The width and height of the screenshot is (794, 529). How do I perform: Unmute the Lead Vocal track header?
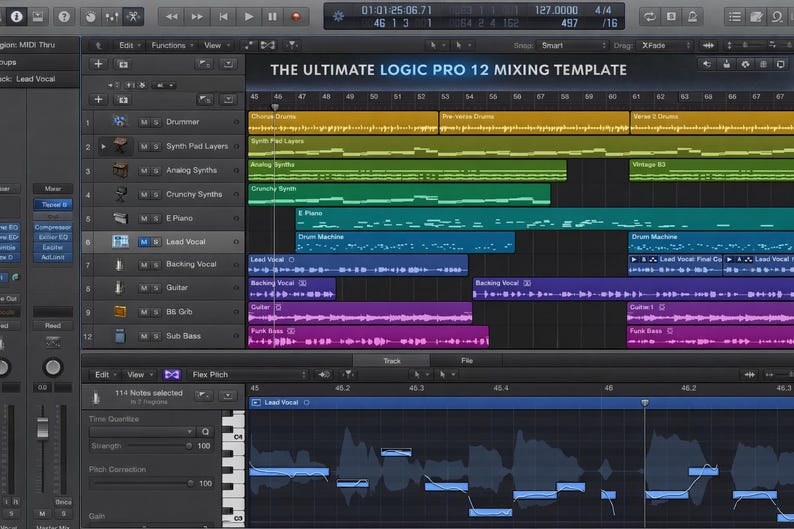coord(144,242)
